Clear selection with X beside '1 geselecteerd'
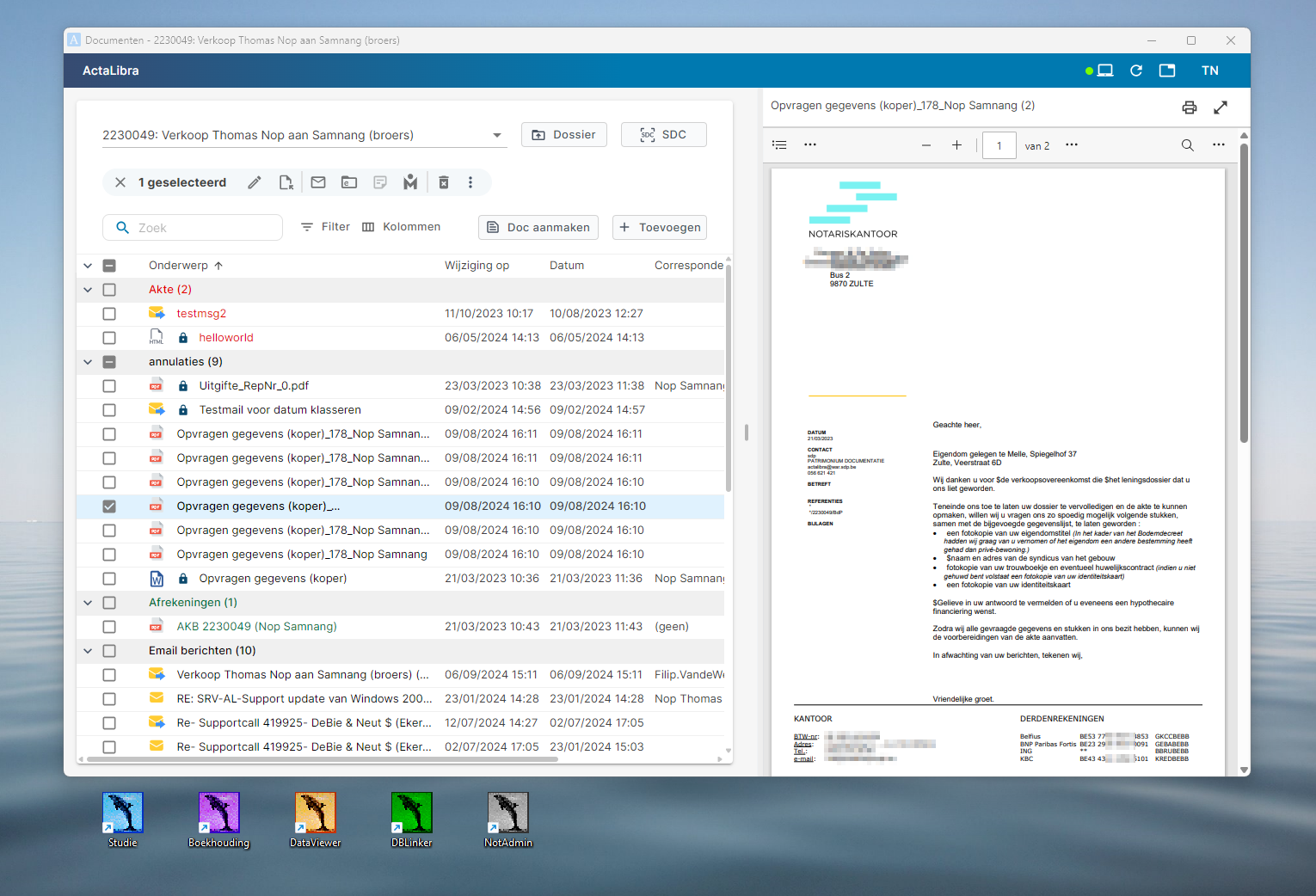 (x=120, y=182)
